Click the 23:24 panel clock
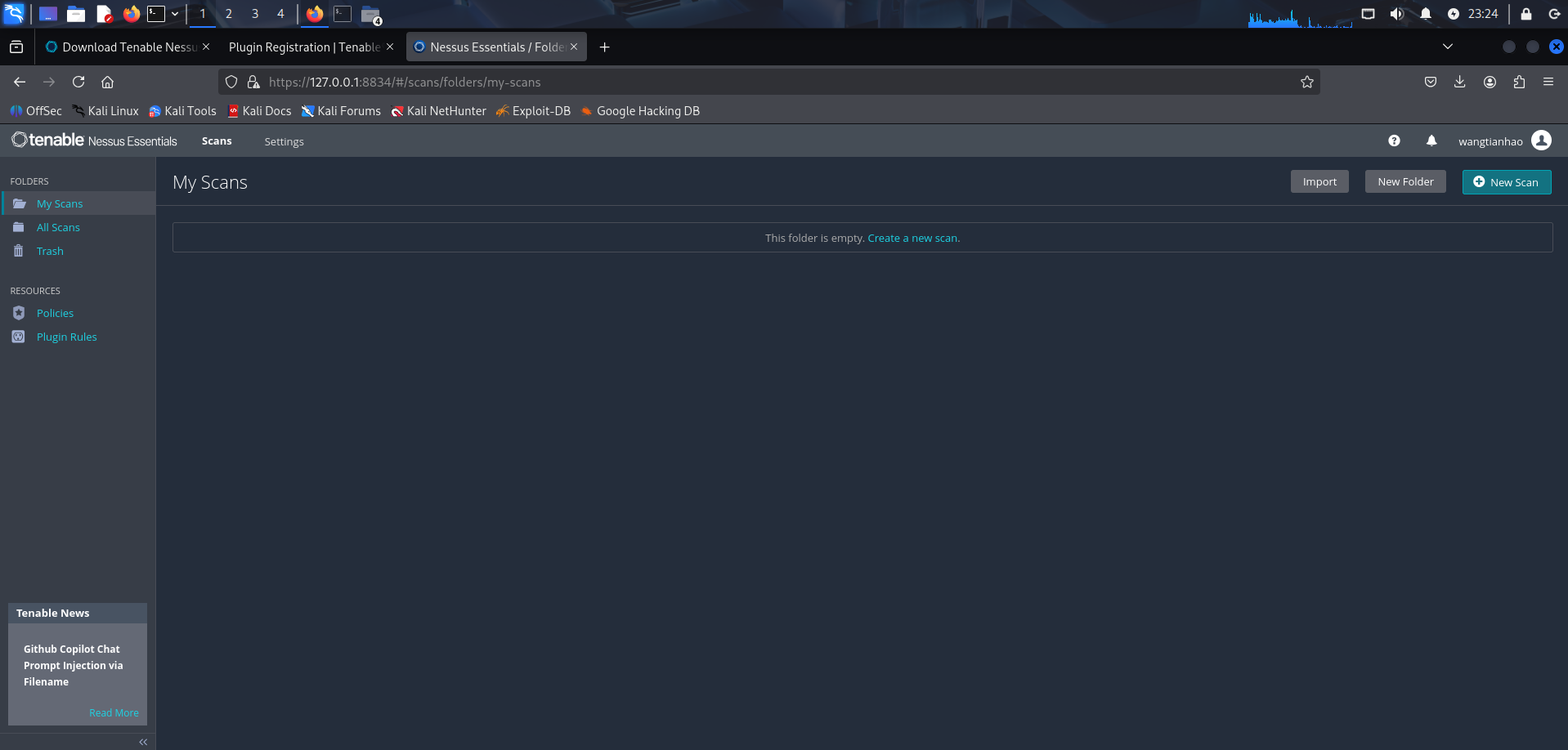The image size is (1568, 750). click(x=1483, y=14)
